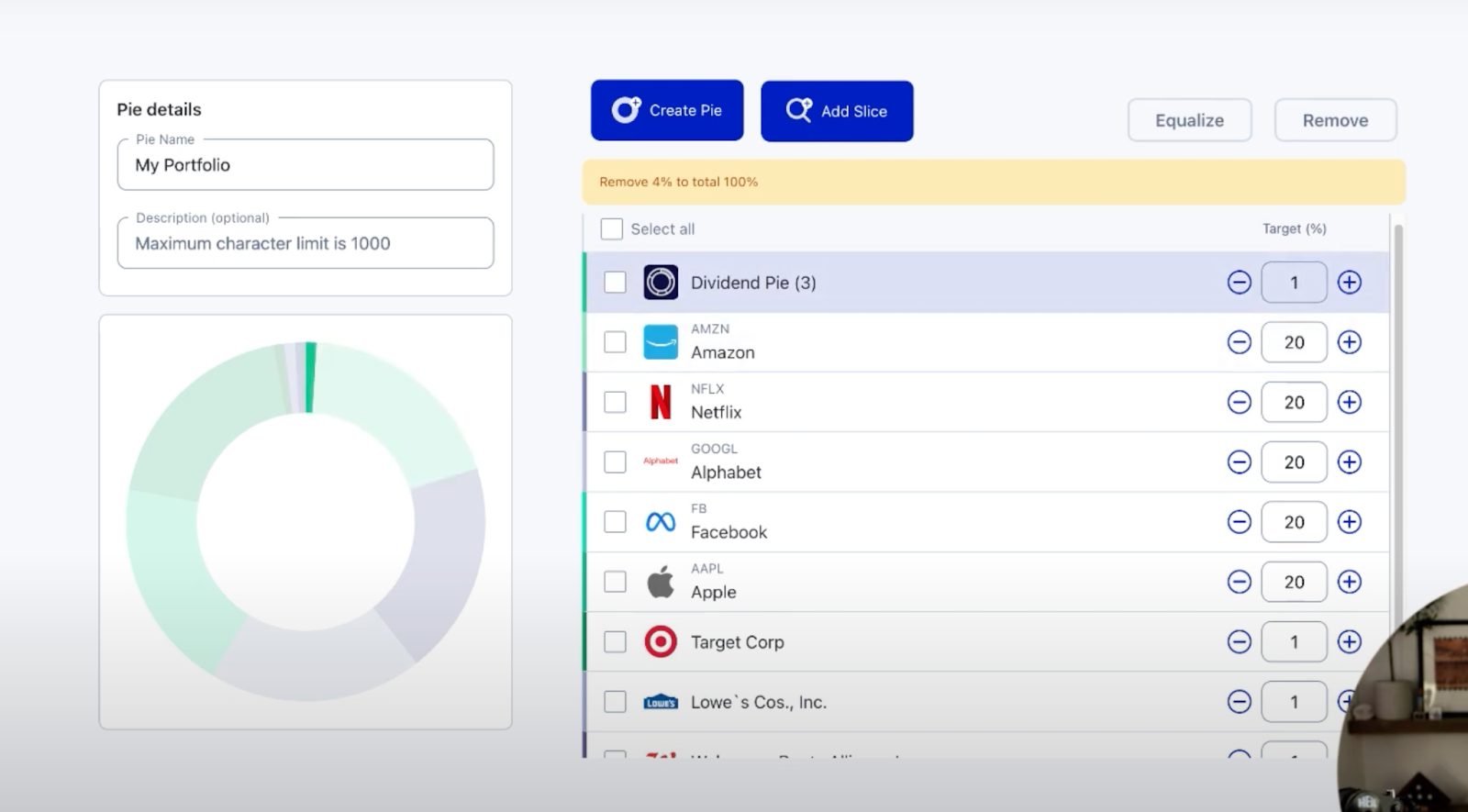Click the Create Pie button
The width and height of the screenshot is (1468, 812).
point(667,110)
